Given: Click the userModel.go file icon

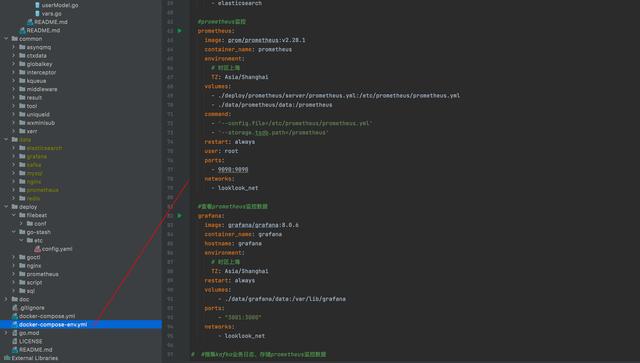Looking at the screenshot, I should [38, 5].
